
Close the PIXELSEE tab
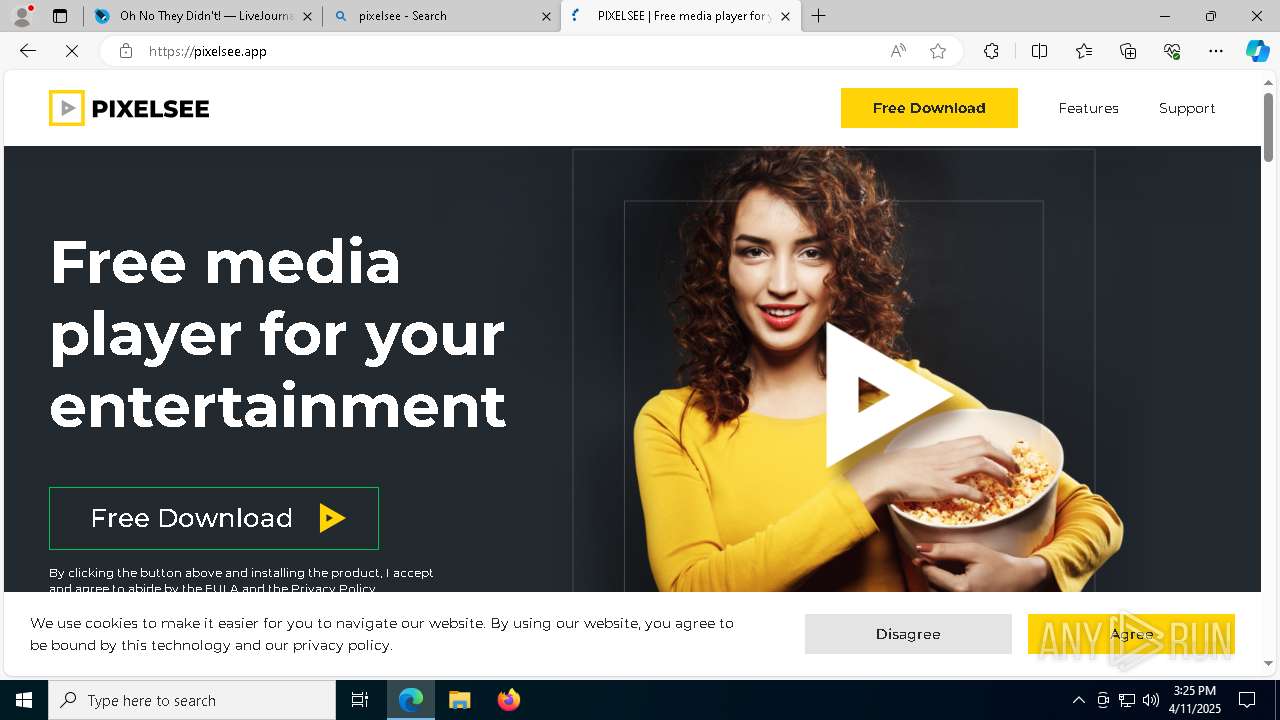[x=785, y=16]
